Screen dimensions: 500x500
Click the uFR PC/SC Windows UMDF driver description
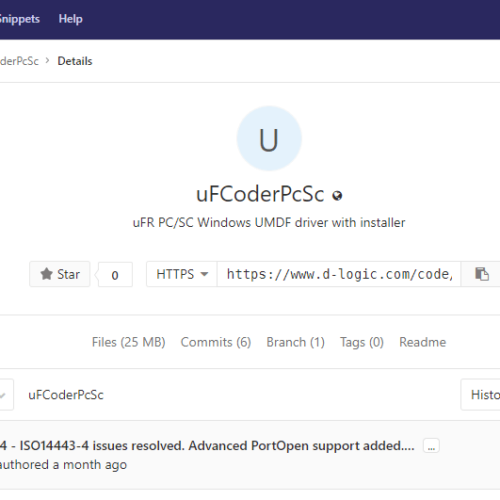tap(269, 223)
